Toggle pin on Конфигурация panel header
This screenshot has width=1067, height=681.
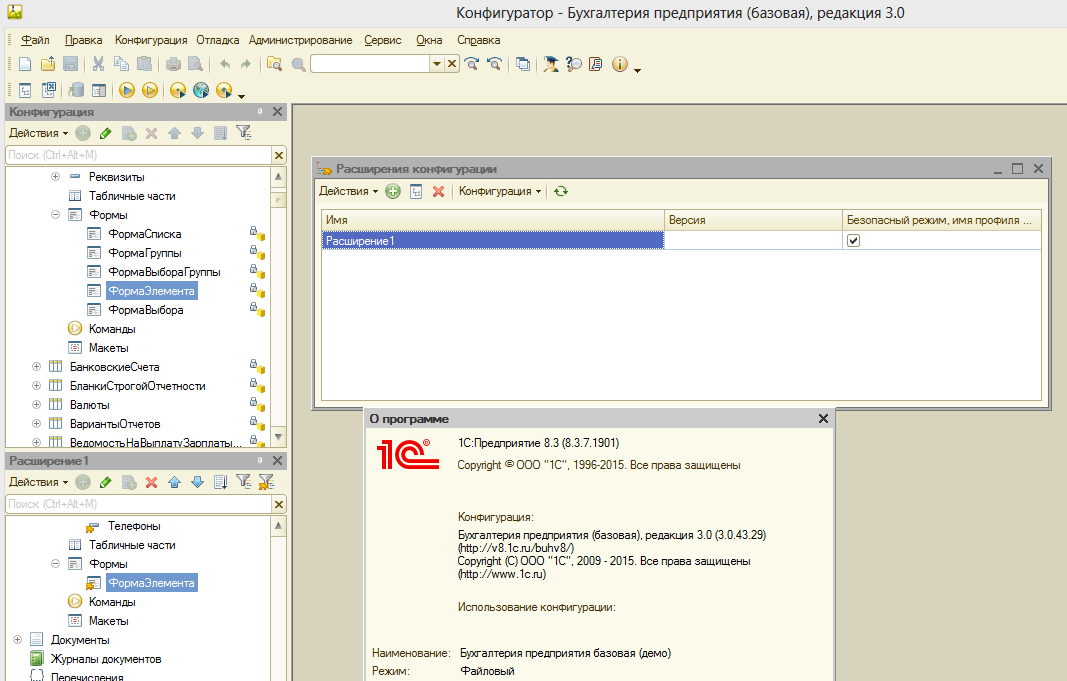tap(259, 112)
